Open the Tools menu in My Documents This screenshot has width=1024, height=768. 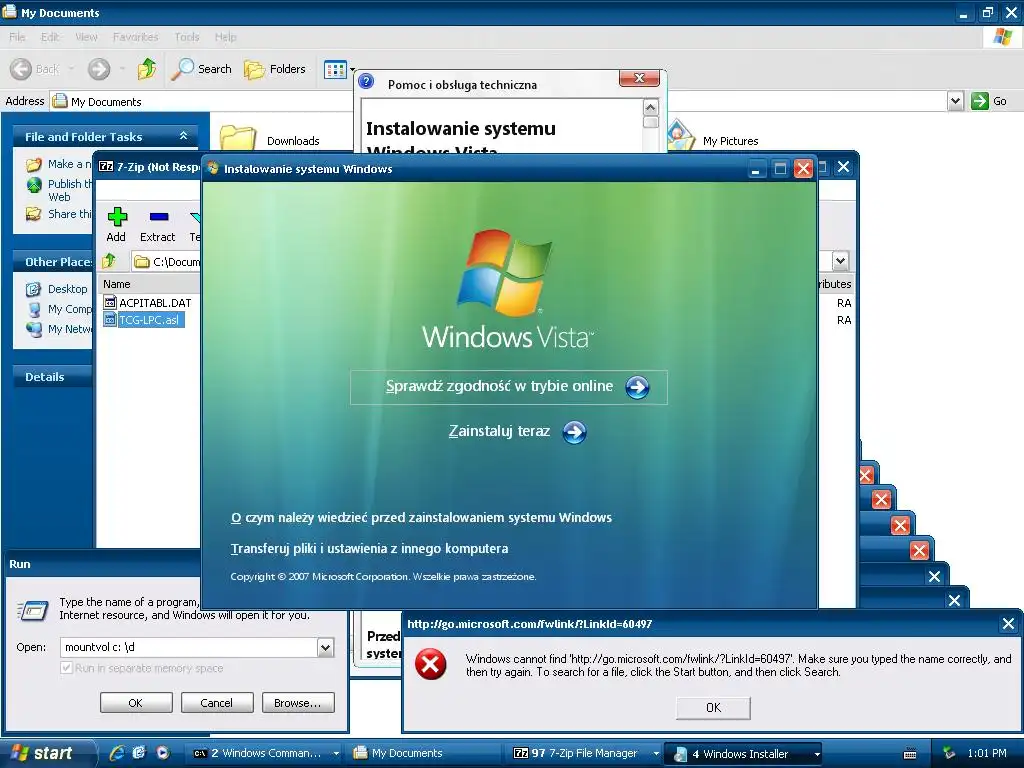coord(187,37)
